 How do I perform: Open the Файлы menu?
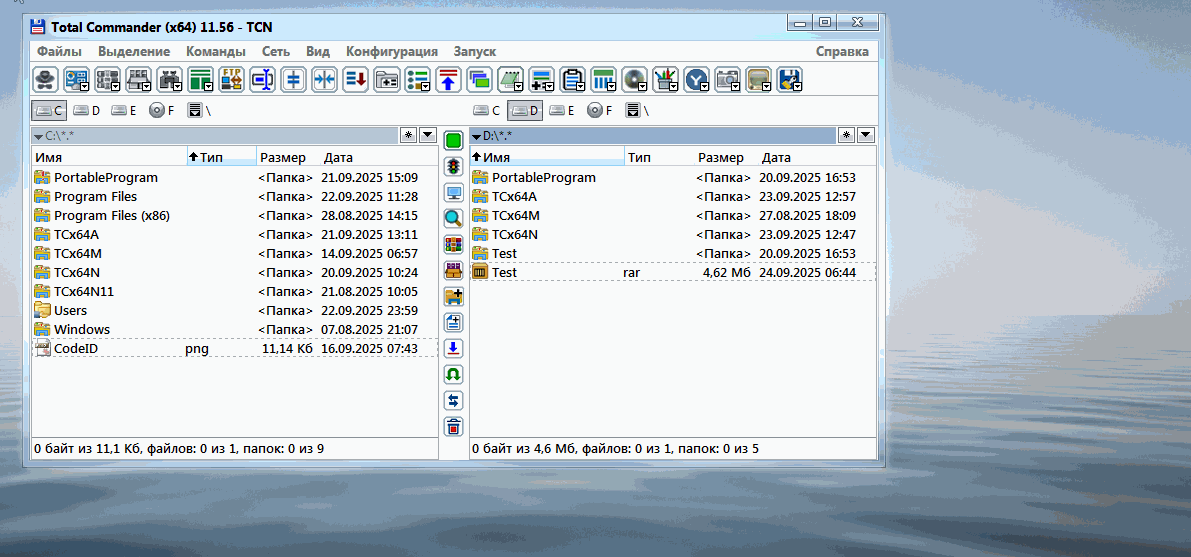click(x=59, y=51)
